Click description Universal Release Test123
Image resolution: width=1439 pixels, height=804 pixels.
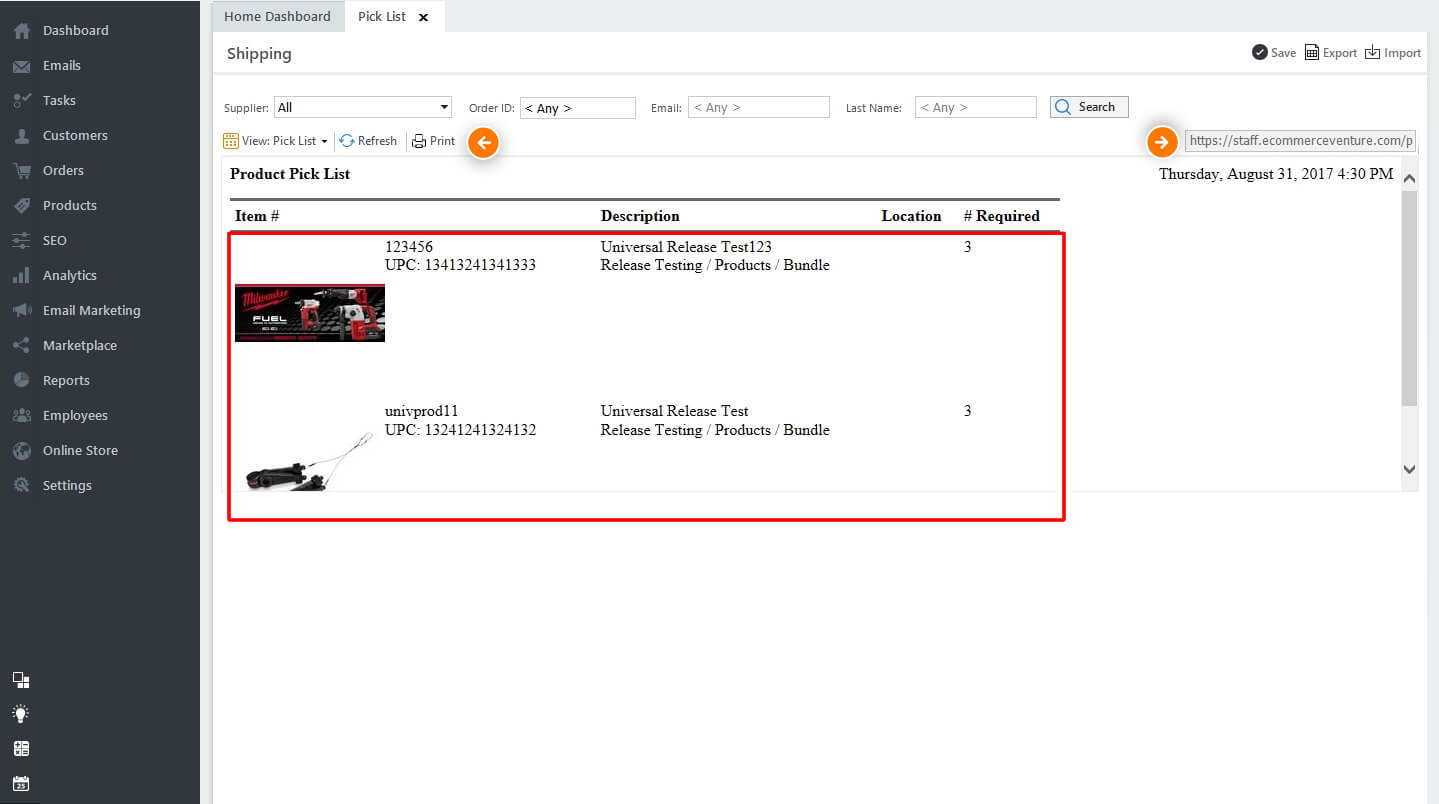(686, 247)
